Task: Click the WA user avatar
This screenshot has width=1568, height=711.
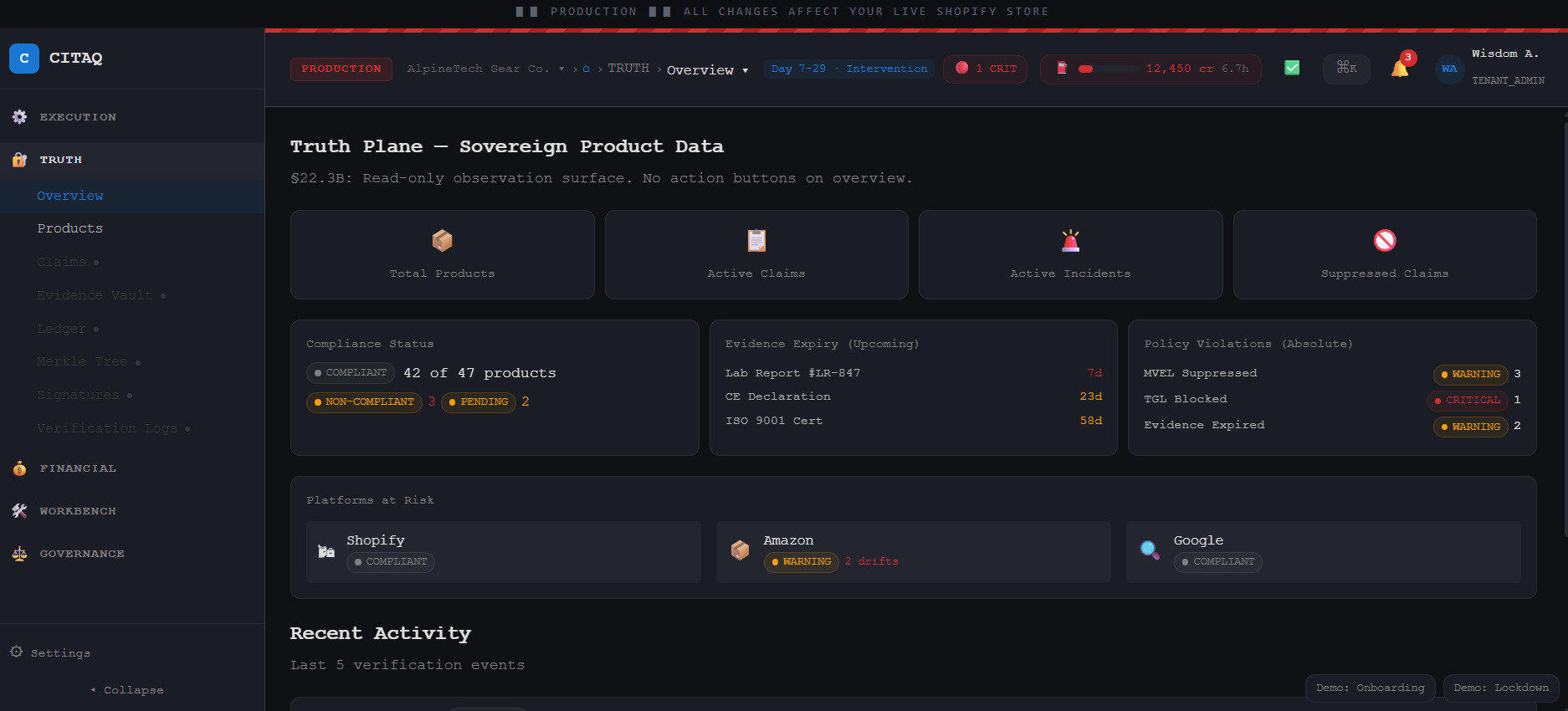Action: 1449,69
